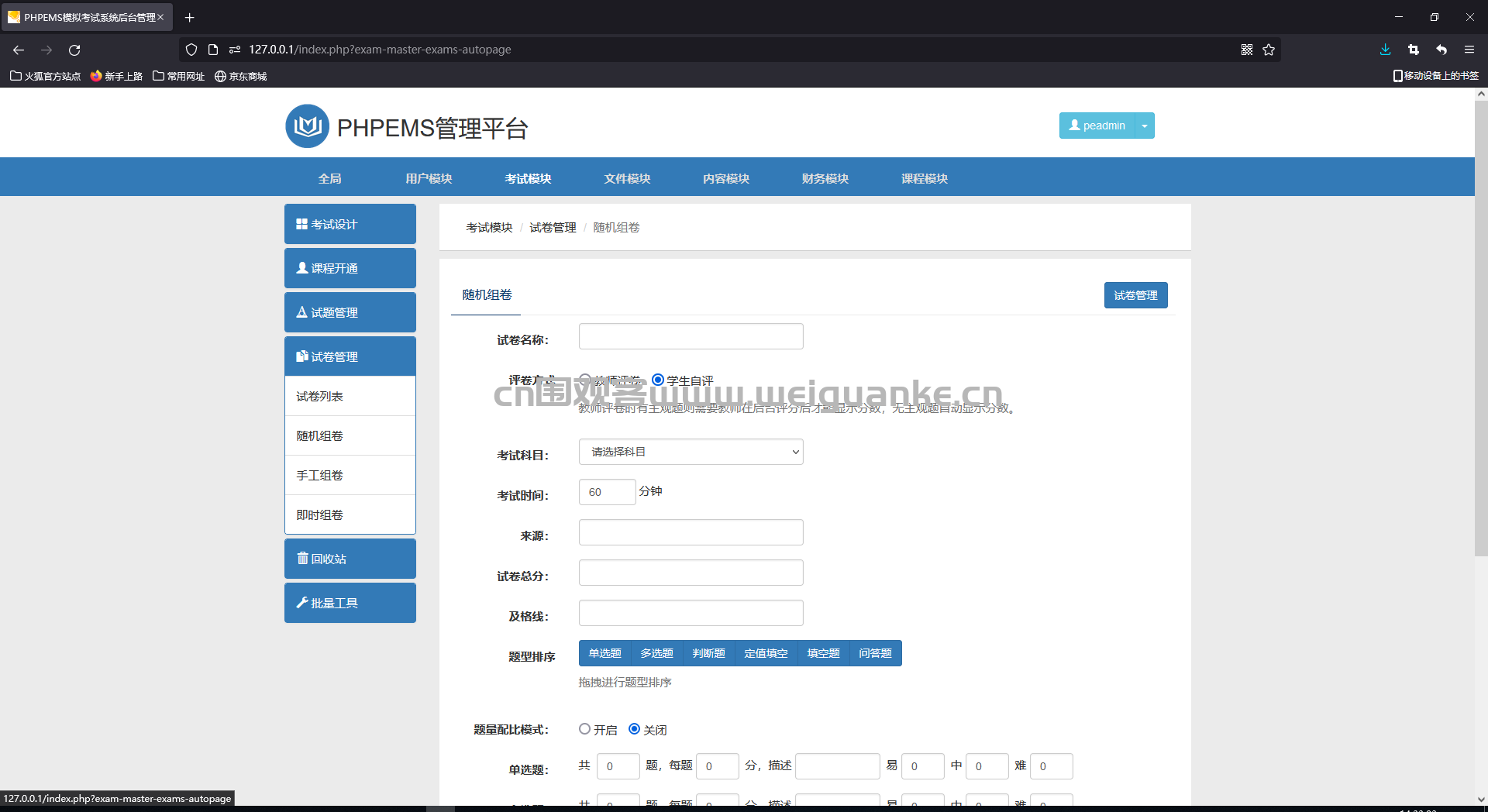Screen dimensions: 1488x812
Task: Collapse 试卷管理 sidebar section
Action: coord(350,356)
